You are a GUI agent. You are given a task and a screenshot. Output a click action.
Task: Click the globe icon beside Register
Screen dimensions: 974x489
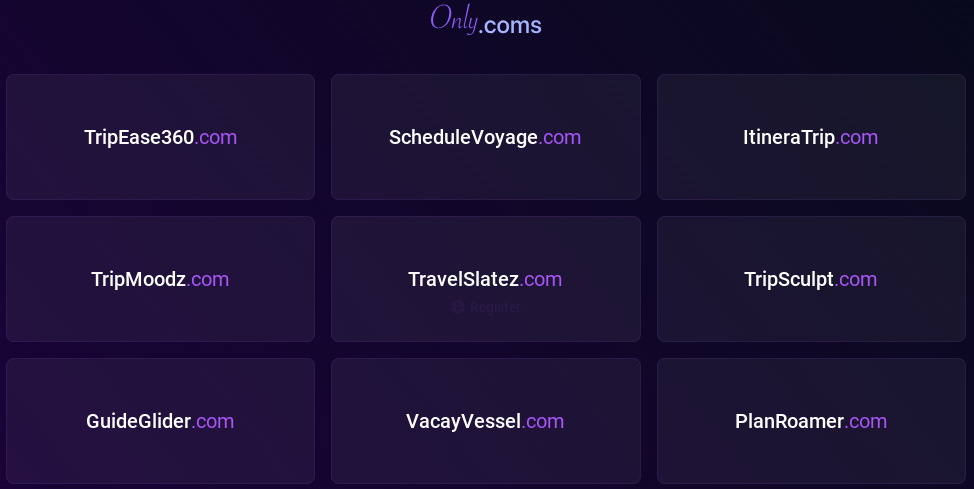(x=458, y=308)
